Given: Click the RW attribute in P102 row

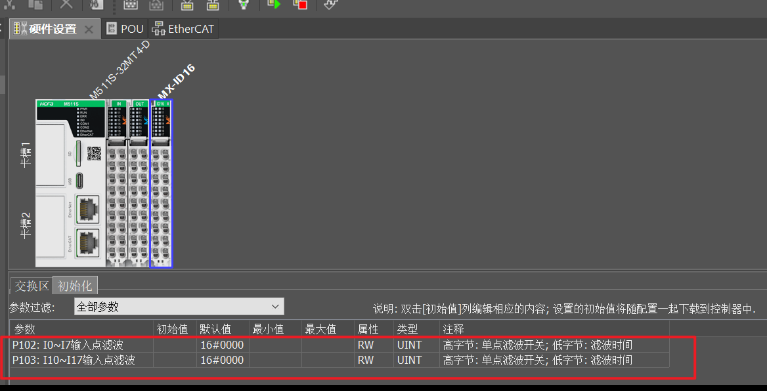Looking at the screenshot, I should pyautogui.click(x=365, y=345).
